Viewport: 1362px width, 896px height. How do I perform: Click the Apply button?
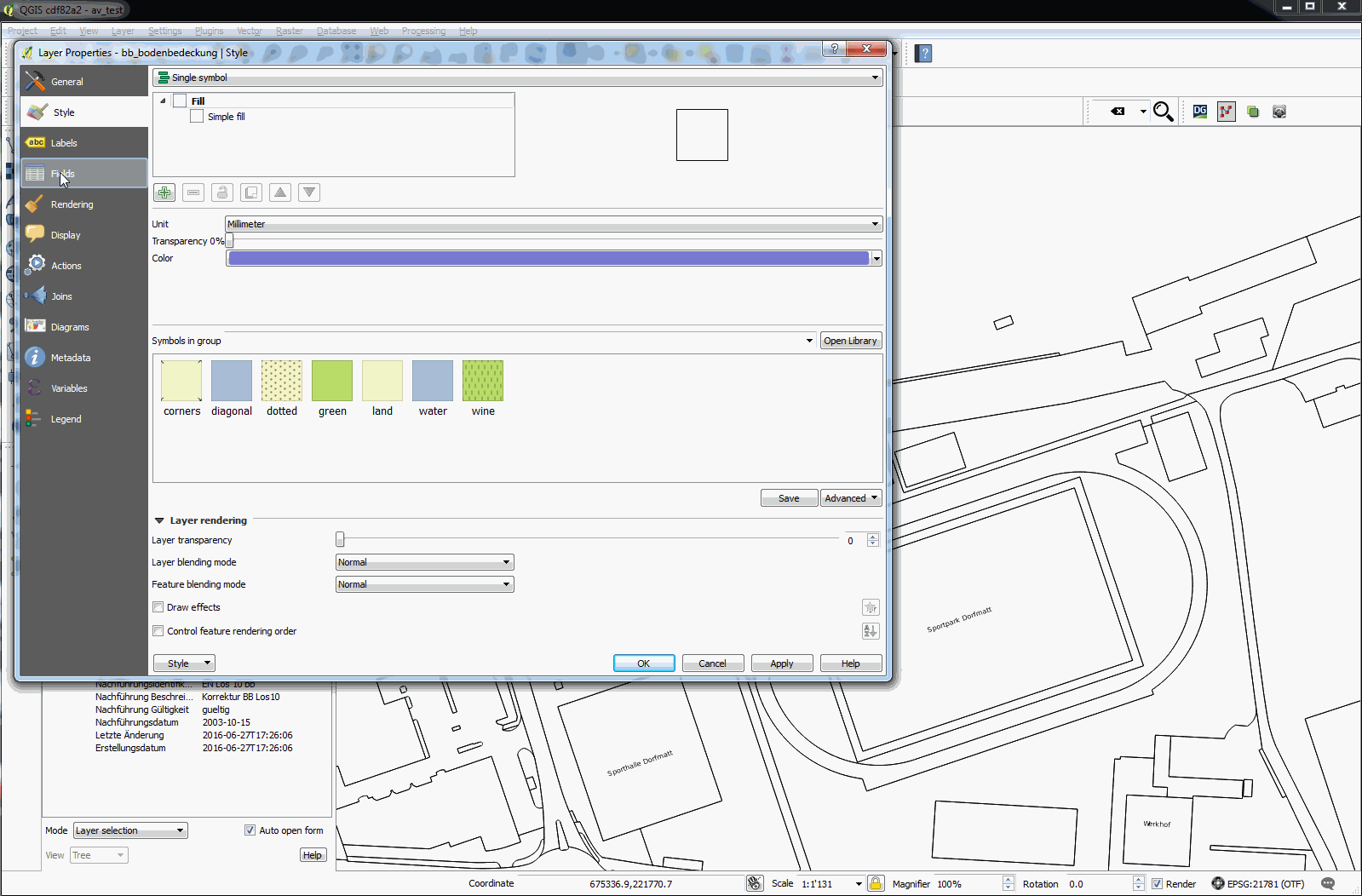781,663
